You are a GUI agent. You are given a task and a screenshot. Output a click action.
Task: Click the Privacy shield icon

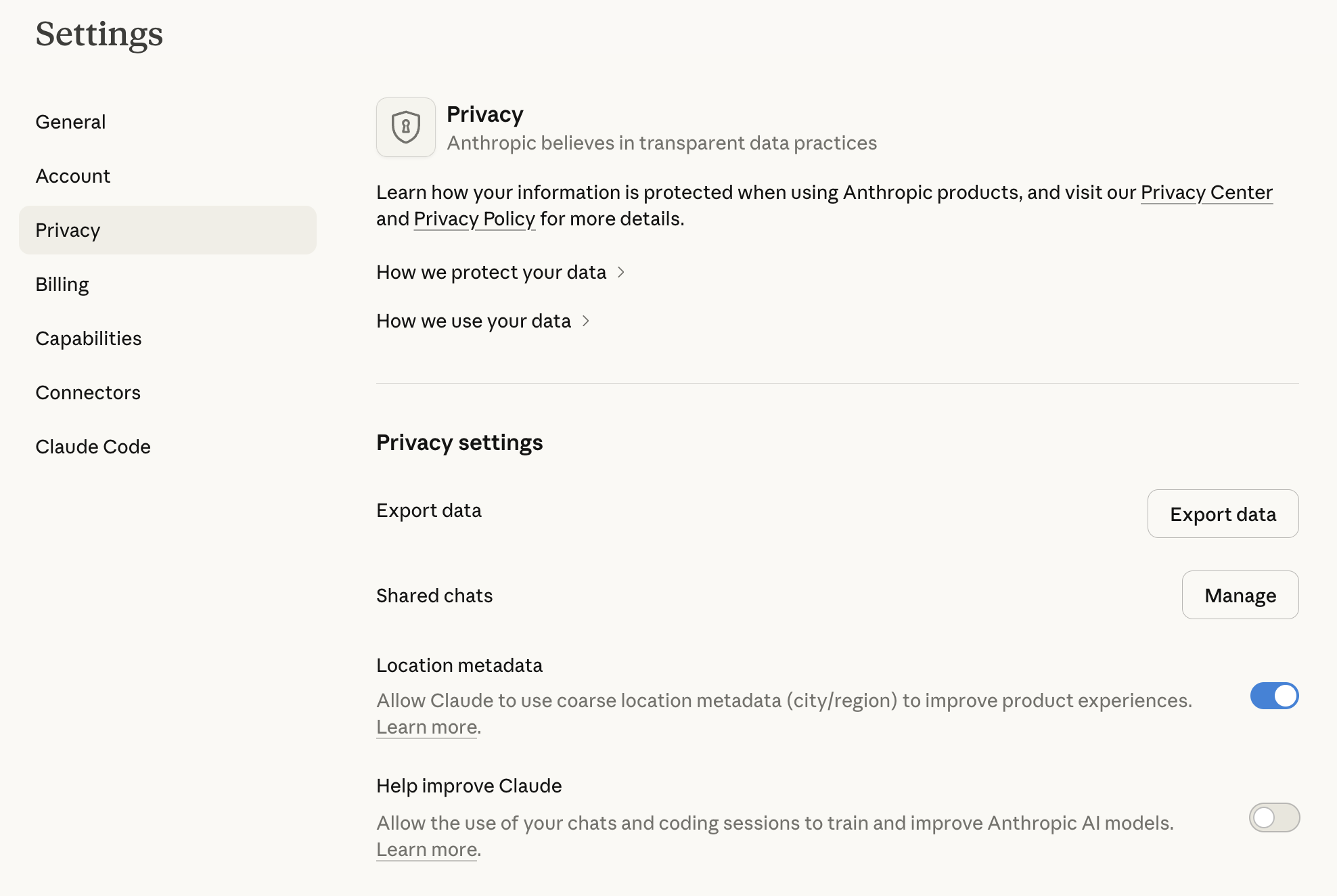[405, 127]
